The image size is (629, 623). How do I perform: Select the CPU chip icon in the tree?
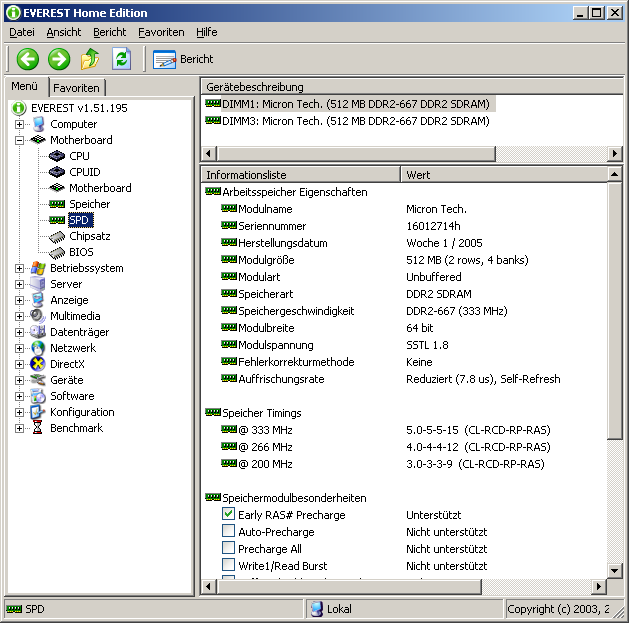[57, 156]
